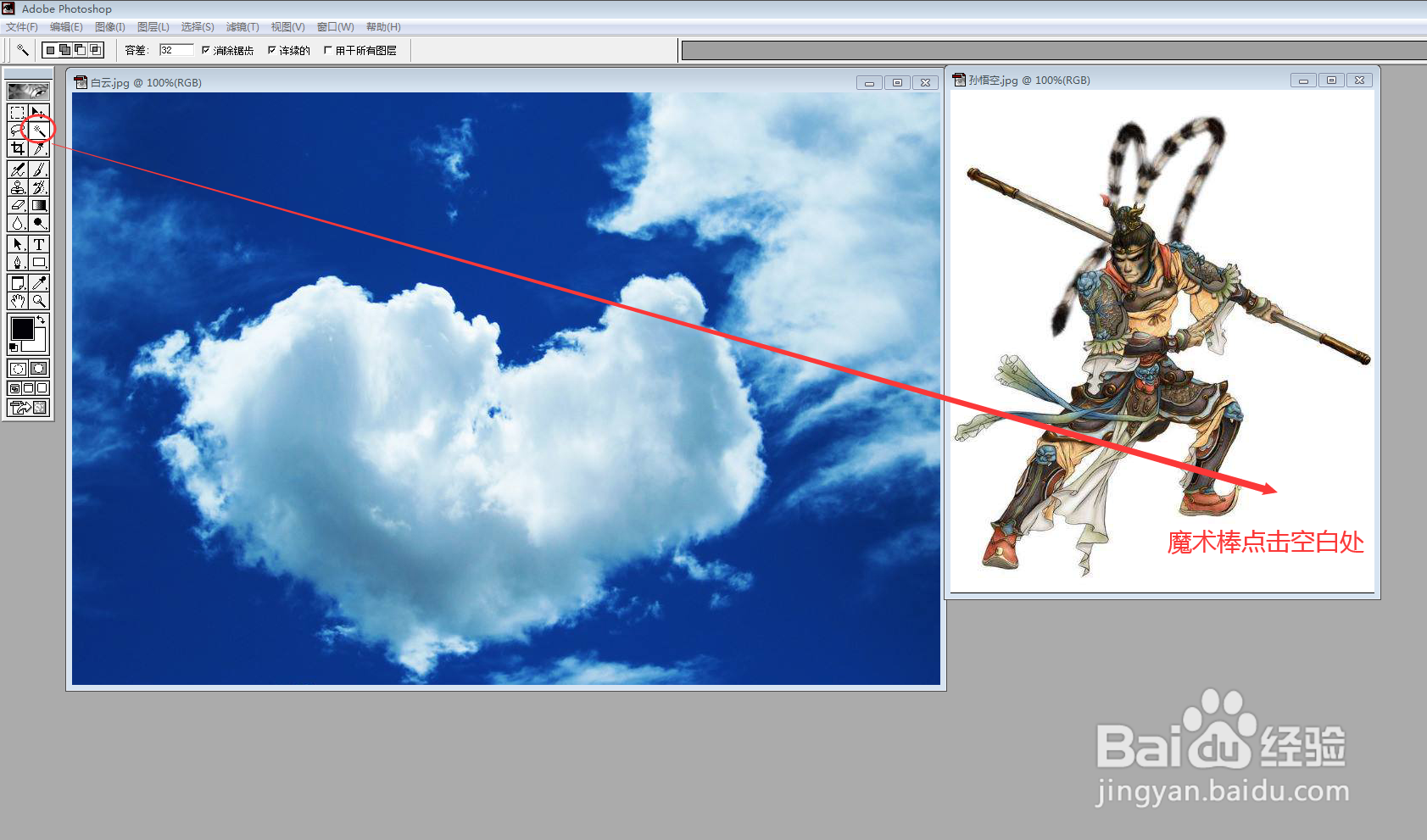Select the History Brush tool
The image size is (1427, 840).
coord(39,187)
